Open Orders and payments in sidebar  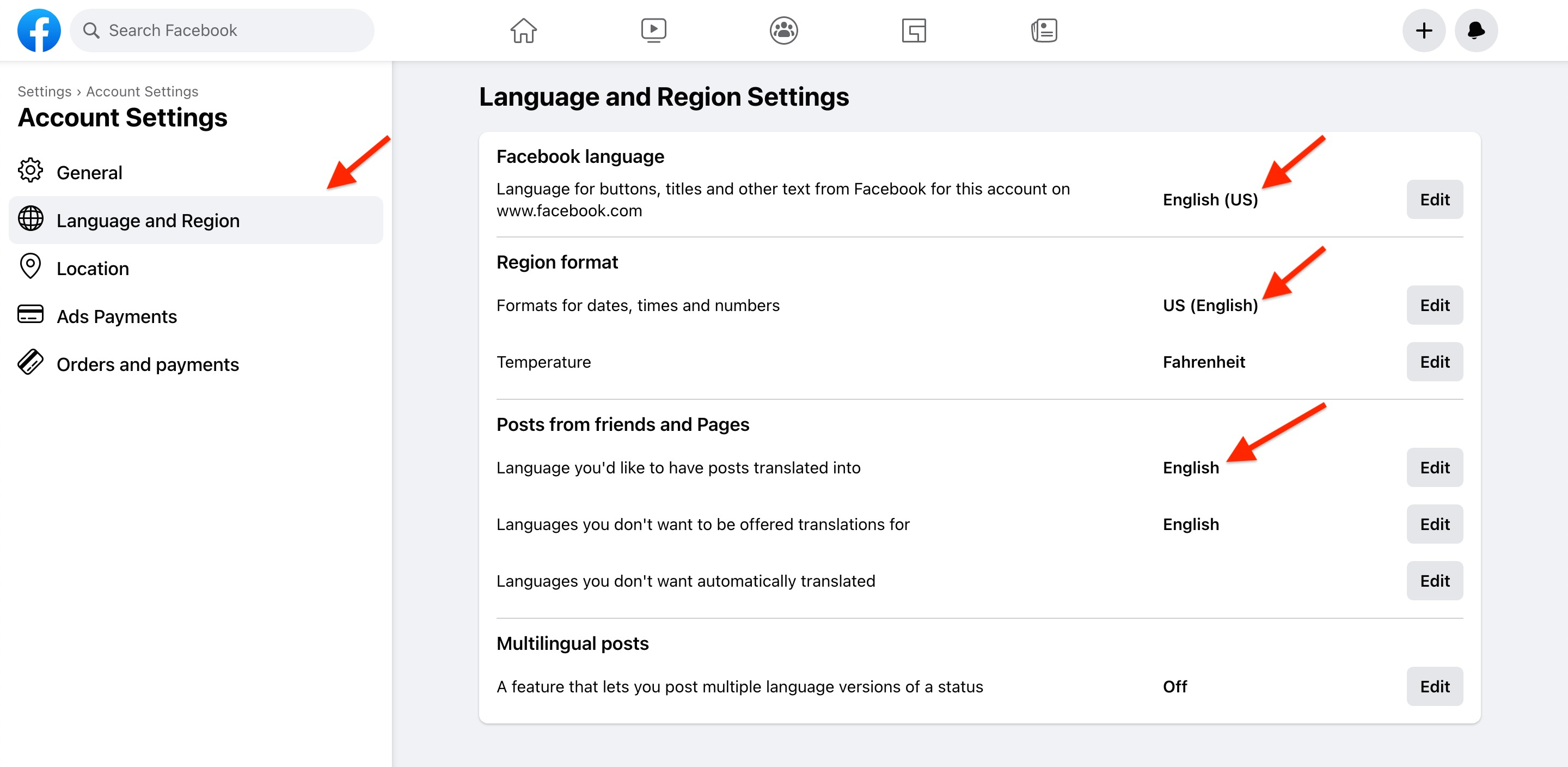click(148, 364)
